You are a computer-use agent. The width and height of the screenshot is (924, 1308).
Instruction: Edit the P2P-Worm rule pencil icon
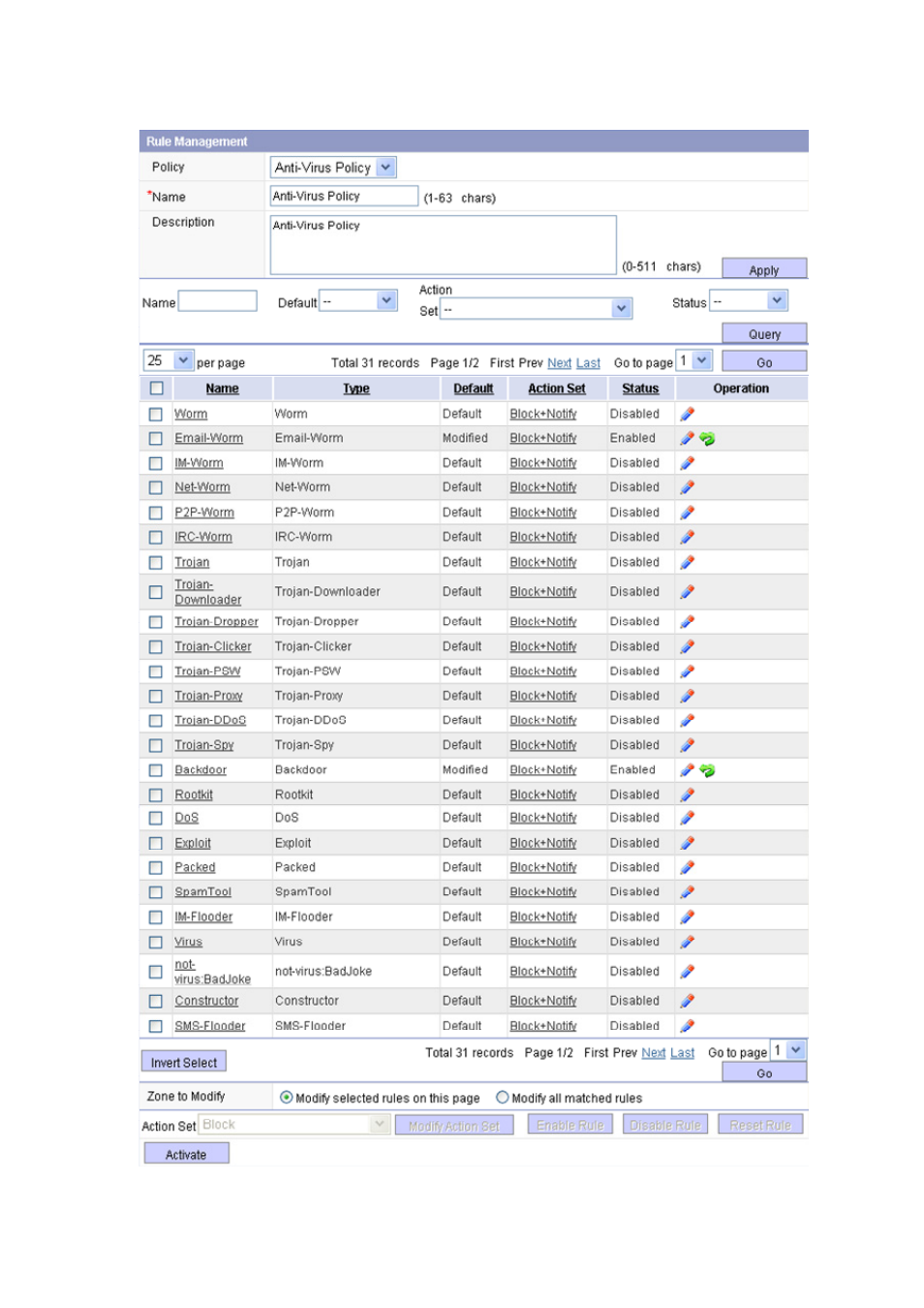(688, 513)
